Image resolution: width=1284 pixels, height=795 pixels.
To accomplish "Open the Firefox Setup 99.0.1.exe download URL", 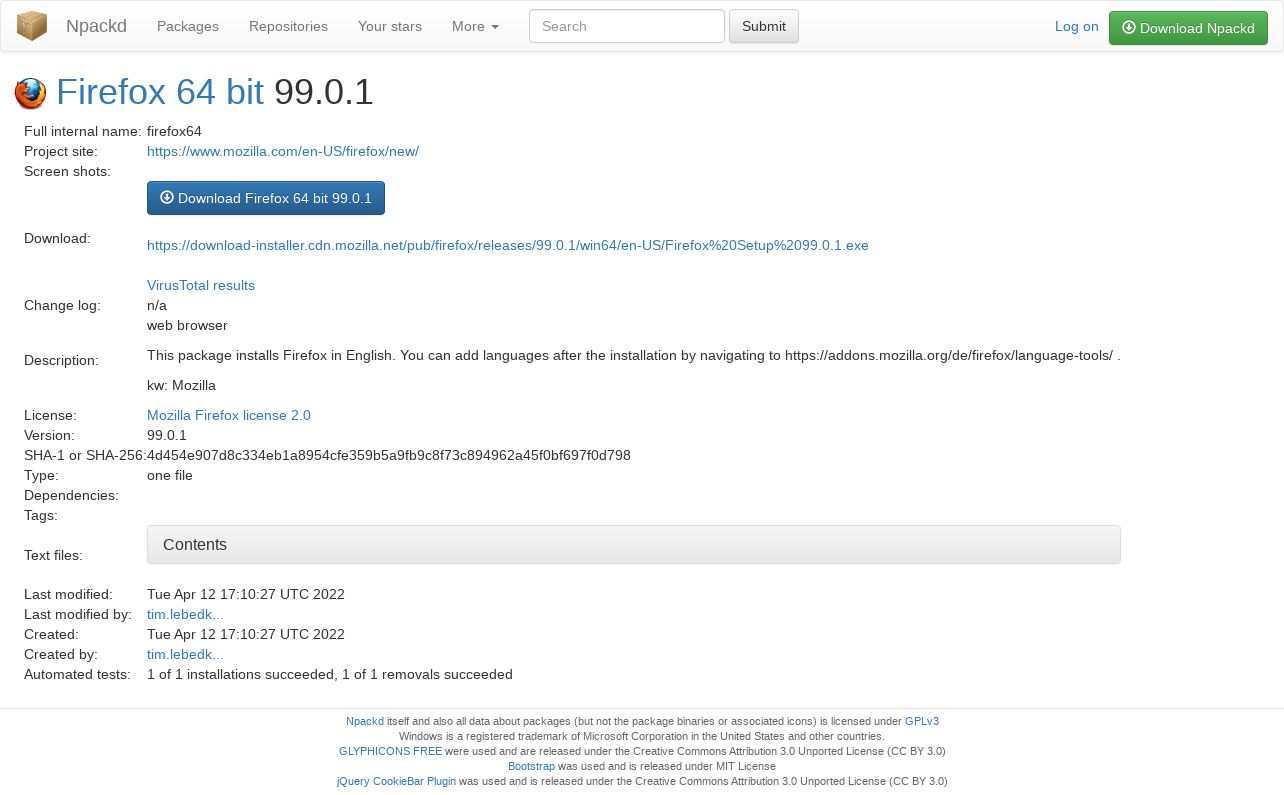I will 508,245.
